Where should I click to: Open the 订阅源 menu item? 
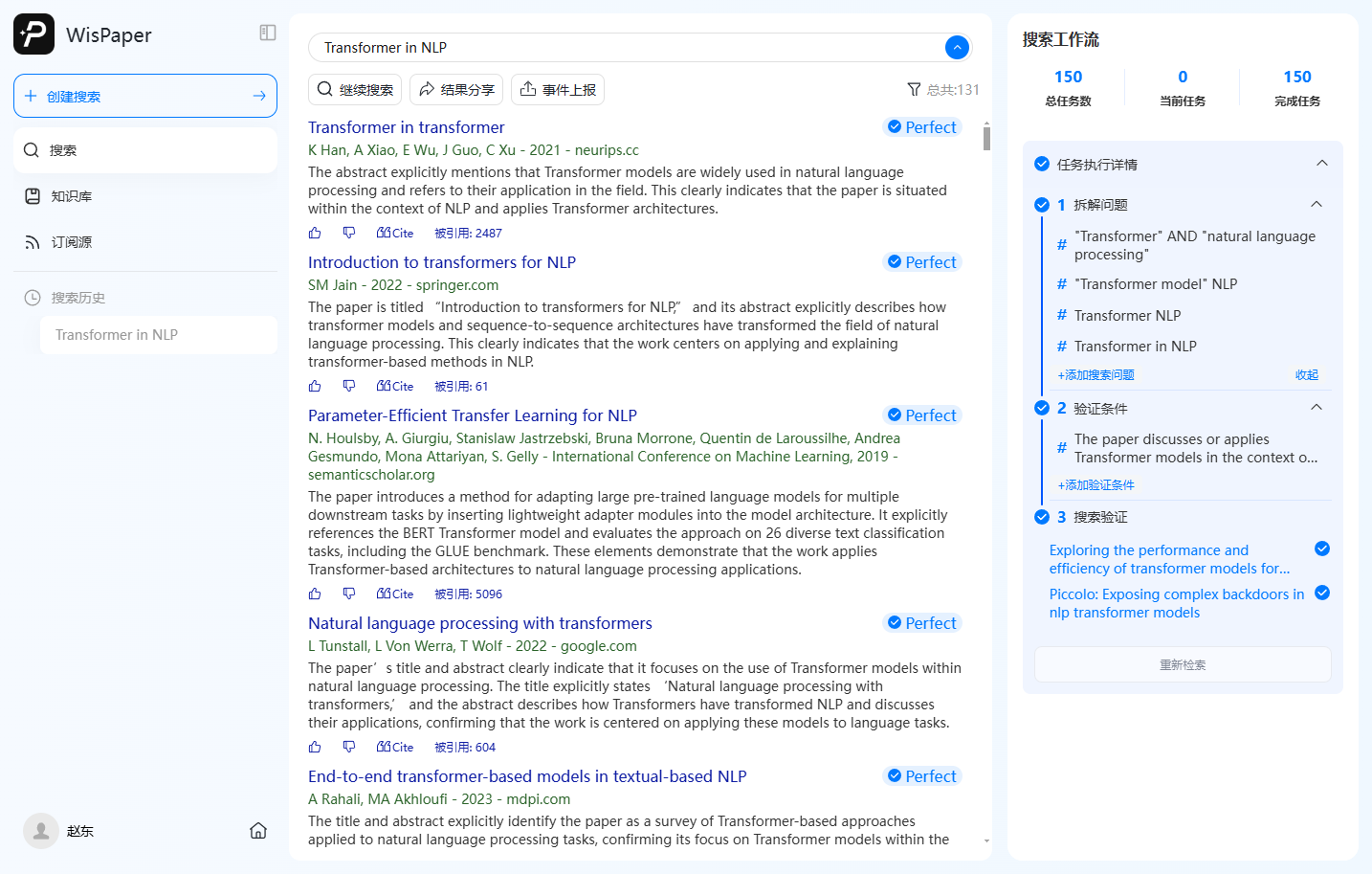coord(145,242)
